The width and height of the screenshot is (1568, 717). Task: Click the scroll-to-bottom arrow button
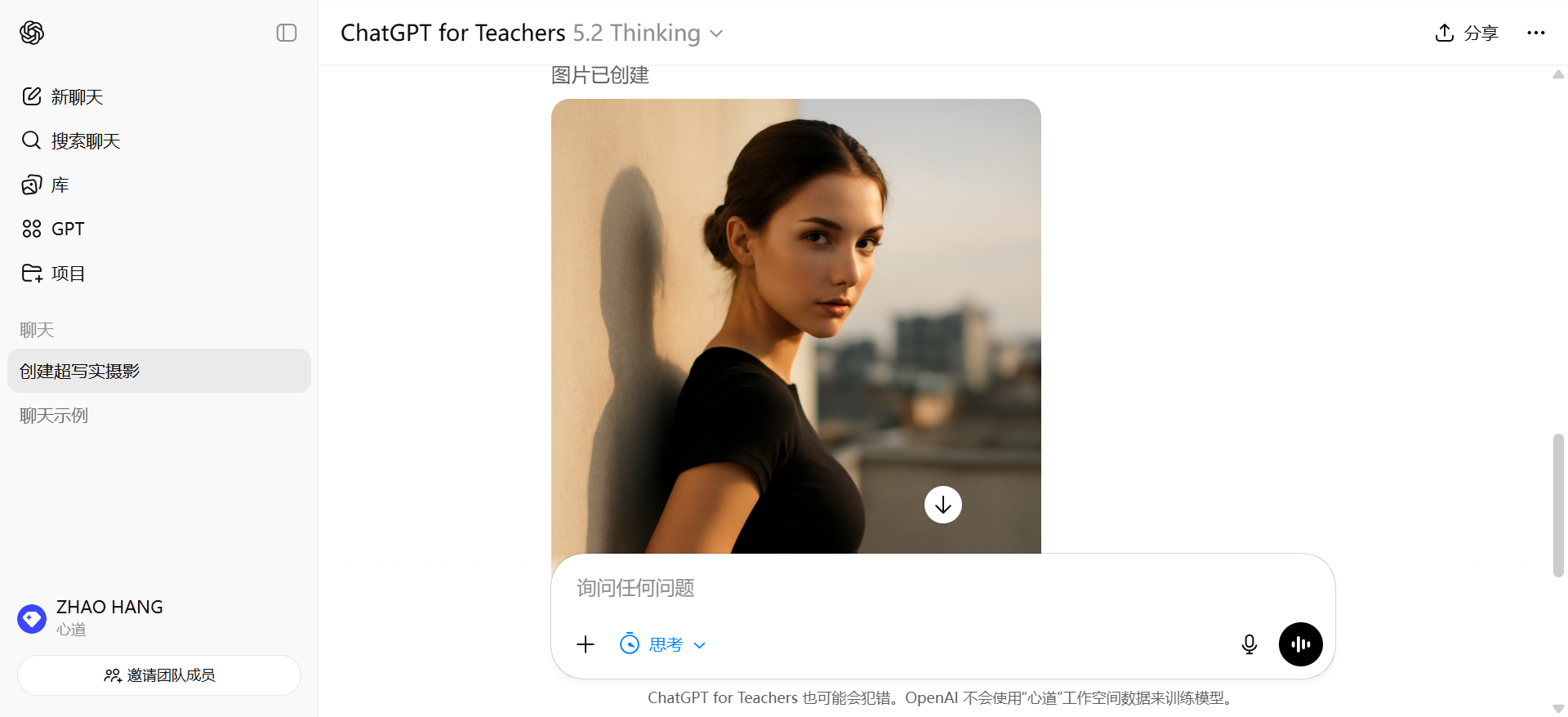(943, 505)
